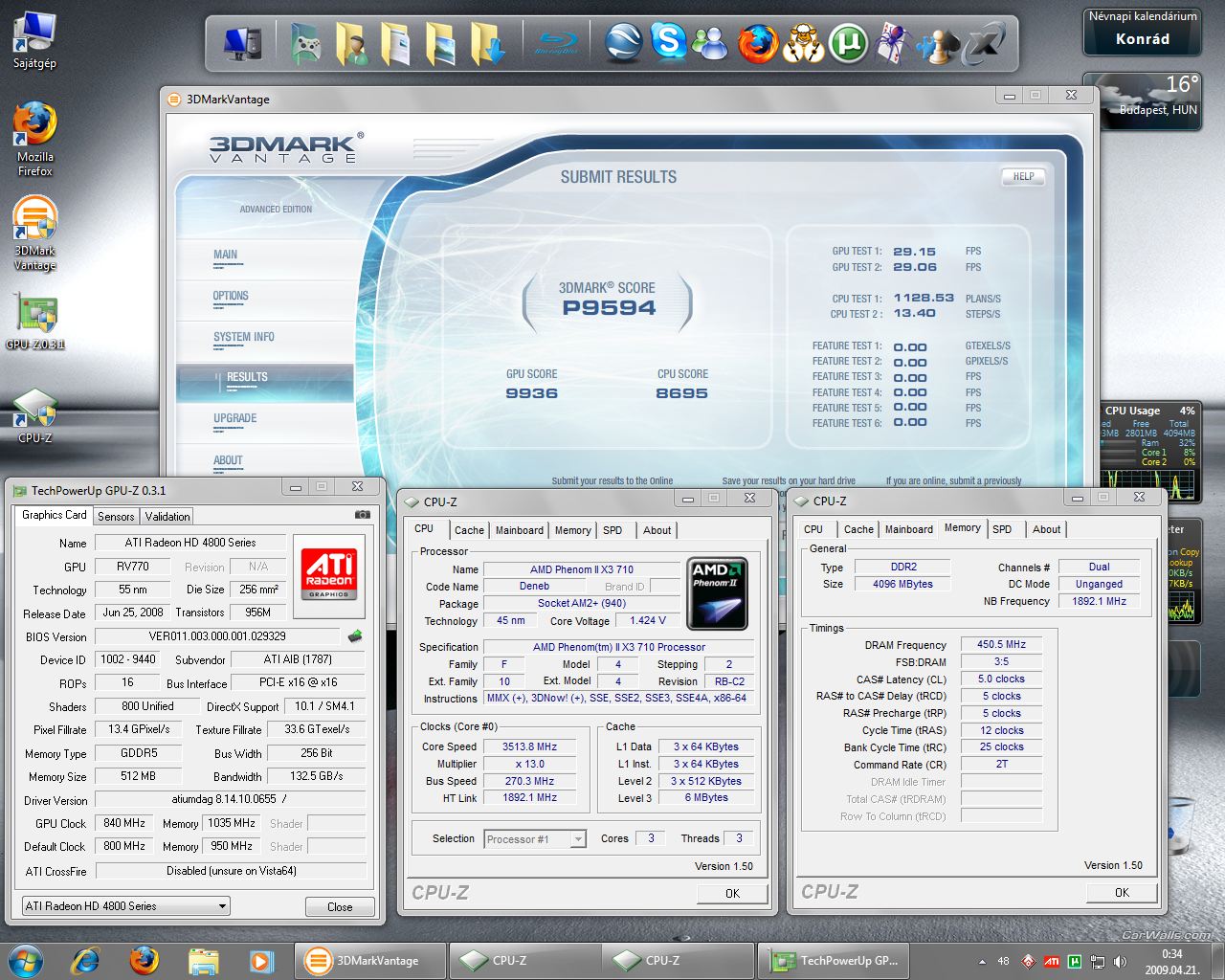
Task: Click the BIOS save chip icon in GPU-Z
Action: pos(354,635)
